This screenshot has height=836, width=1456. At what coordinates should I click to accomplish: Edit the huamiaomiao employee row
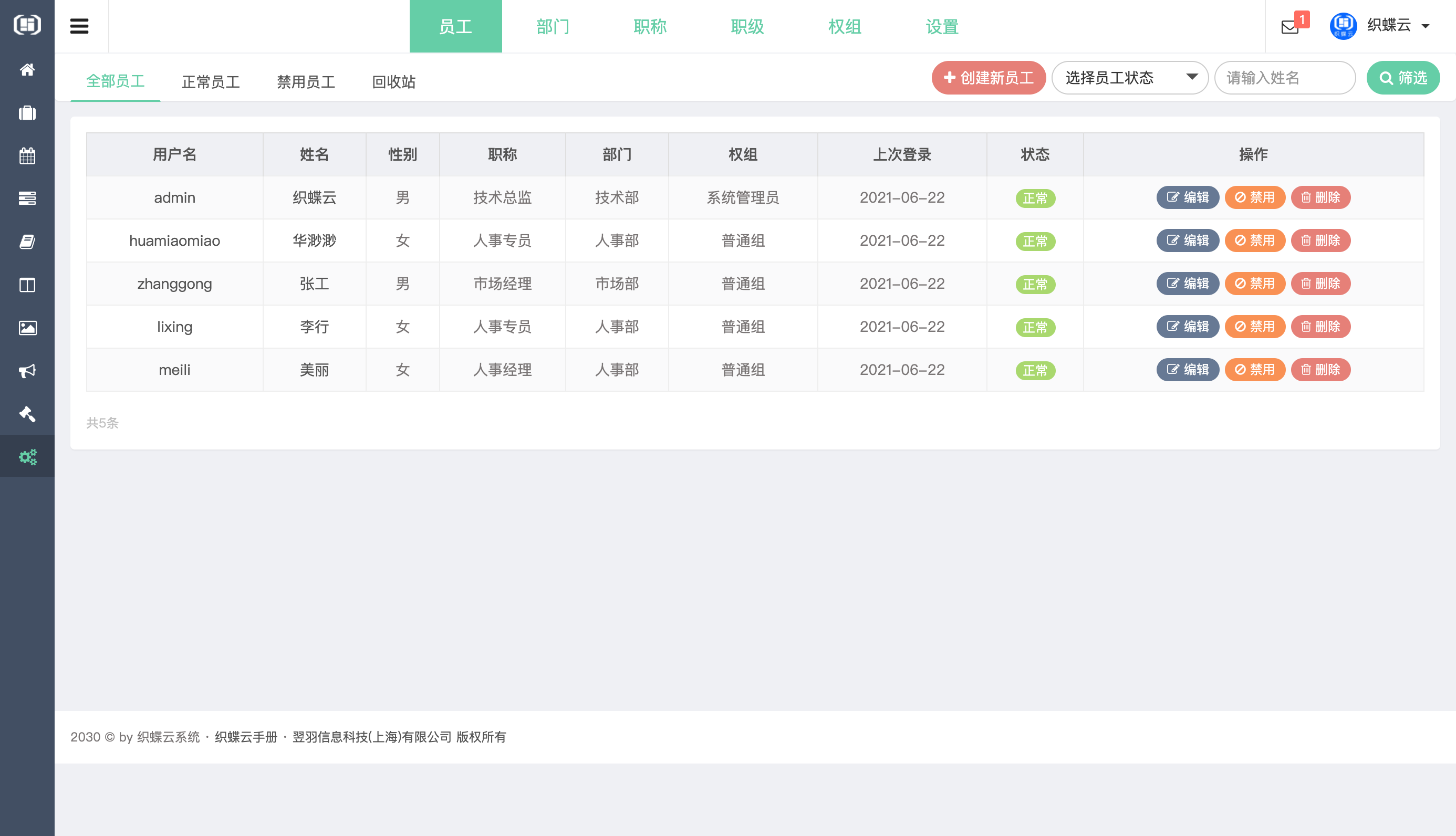click(1187, 241)
